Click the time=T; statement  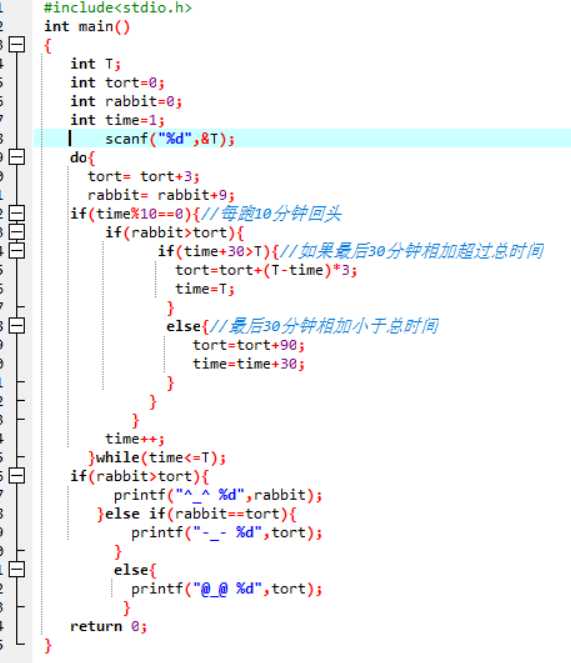point(205,289)
